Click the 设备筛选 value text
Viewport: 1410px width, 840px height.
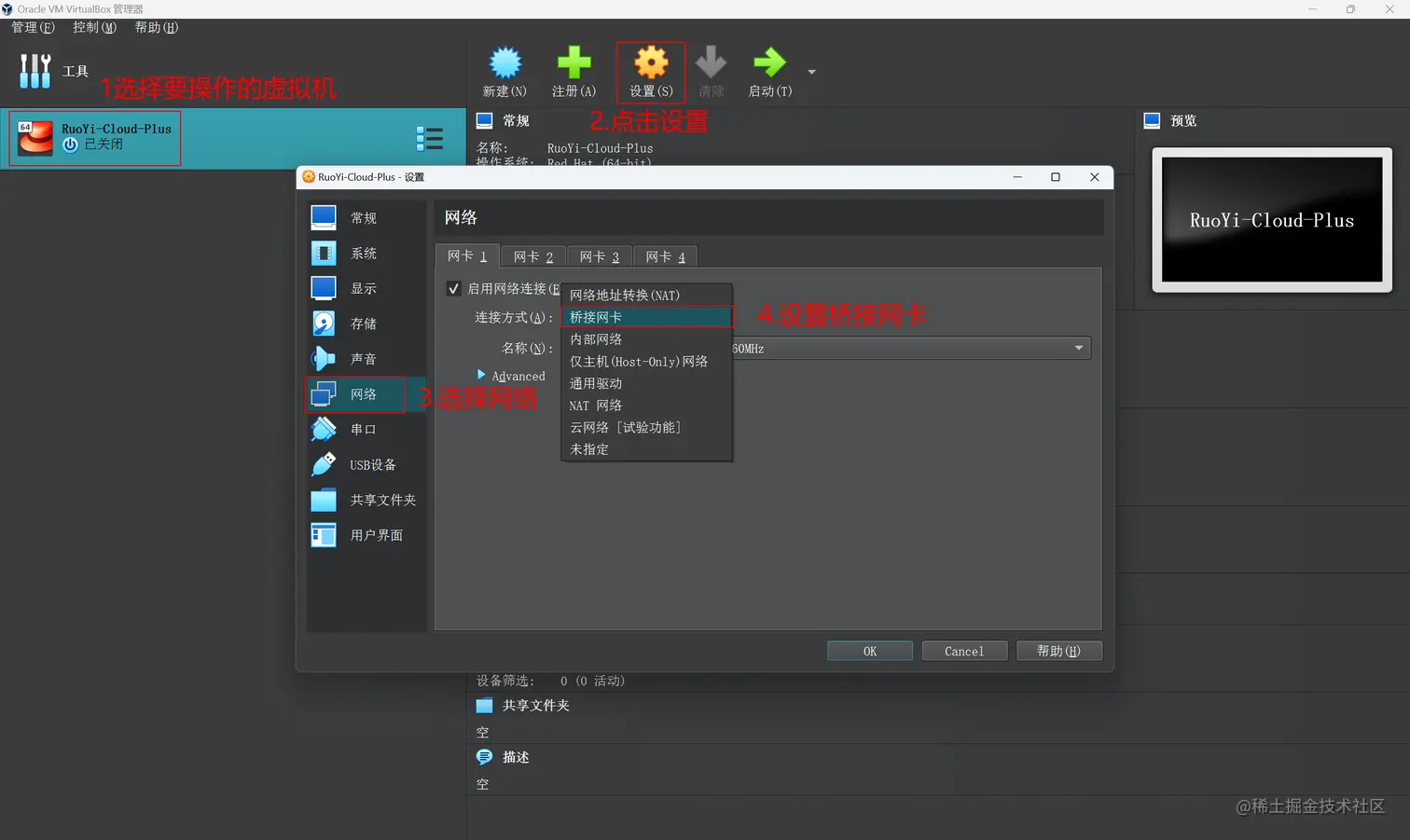pyautogui.click(x=592, y=681)
